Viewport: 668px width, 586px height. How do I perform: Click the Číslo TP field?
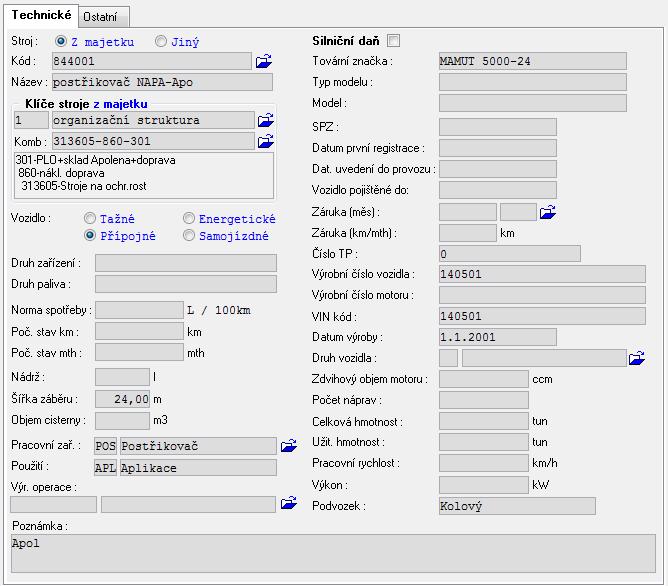[510, 254]
